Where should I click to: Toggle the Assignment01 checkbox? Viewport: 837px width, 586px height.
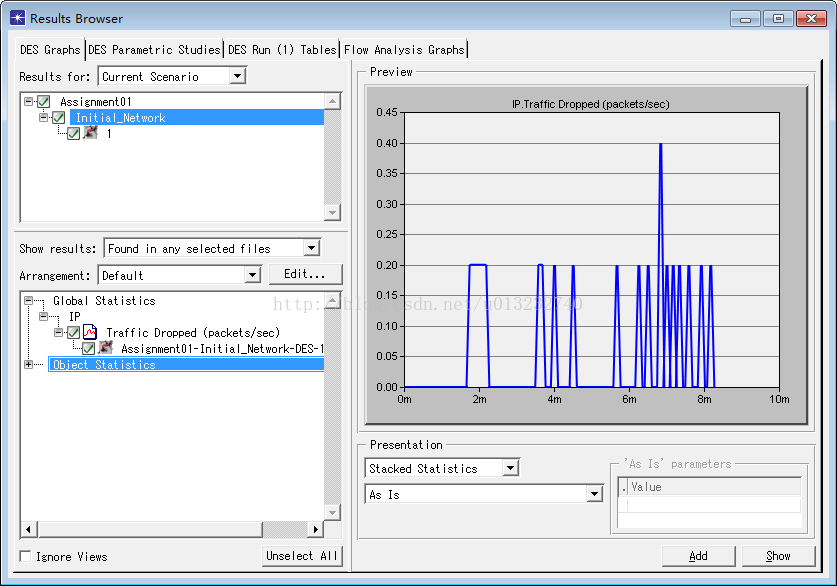click(x=44, y=101)
